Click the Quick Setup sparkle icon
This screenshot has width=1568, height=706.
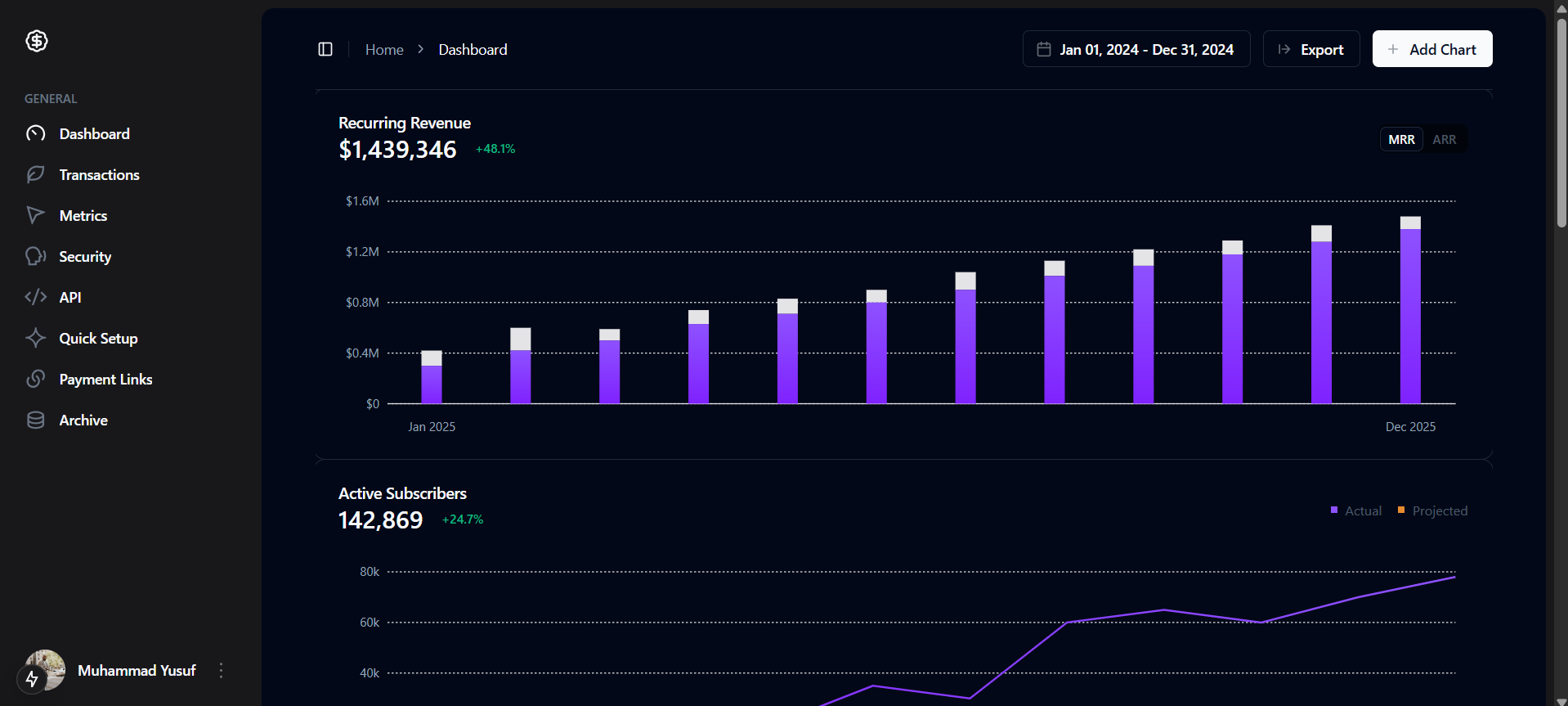[x=36, y=338]
